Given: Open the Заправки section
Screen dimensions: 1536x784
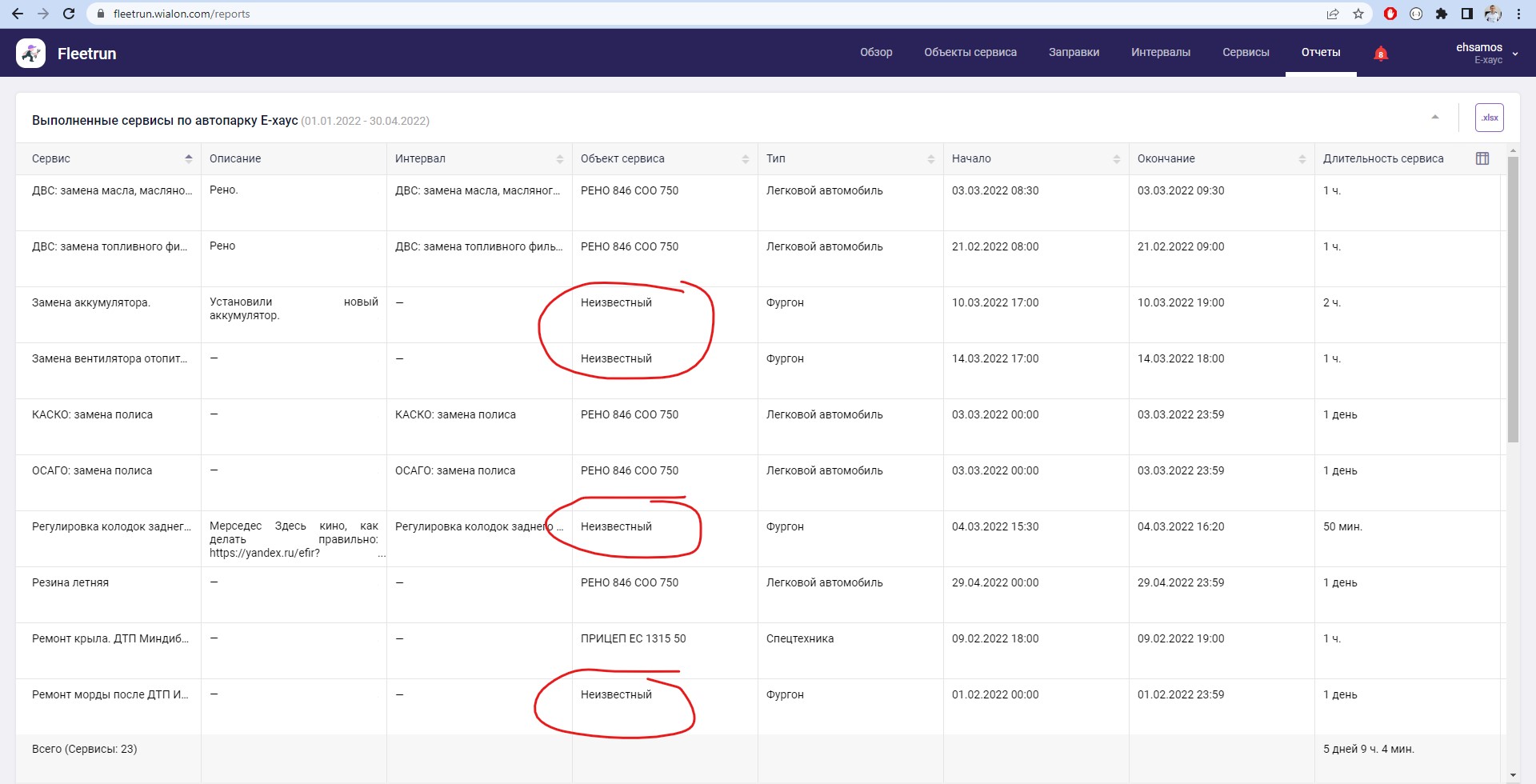Looking at the screenshot, I should point(1074,52).
